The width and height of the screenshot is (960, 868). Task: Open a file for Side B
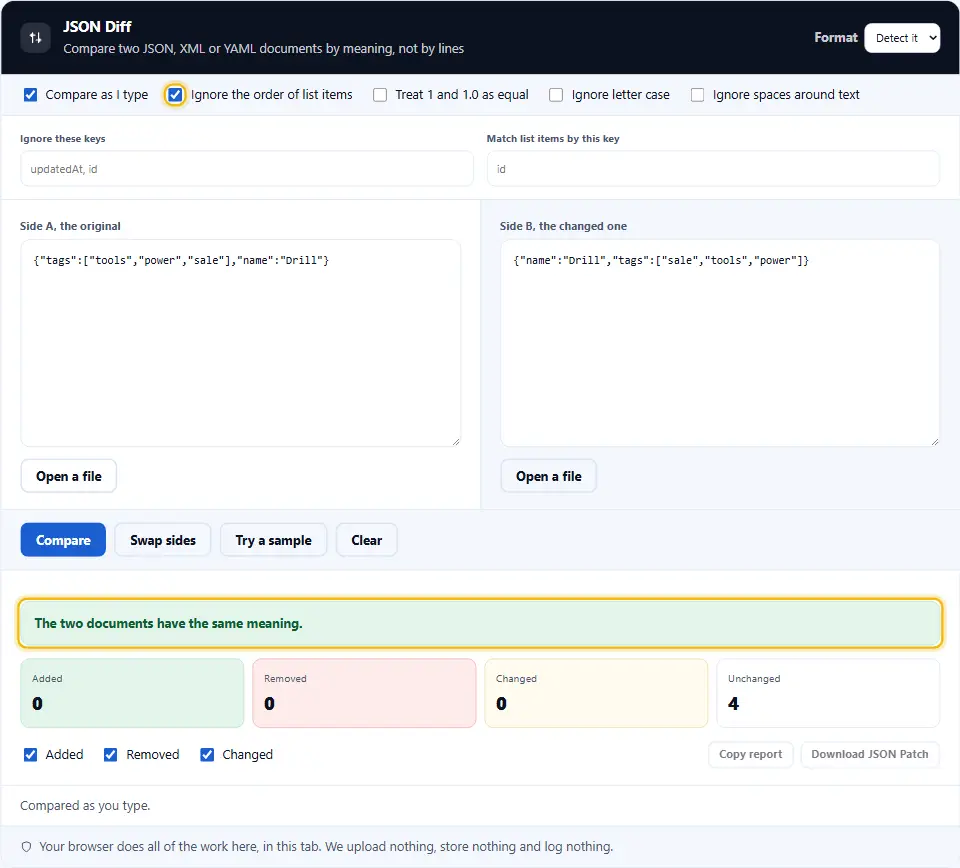[x=549, y=476]
